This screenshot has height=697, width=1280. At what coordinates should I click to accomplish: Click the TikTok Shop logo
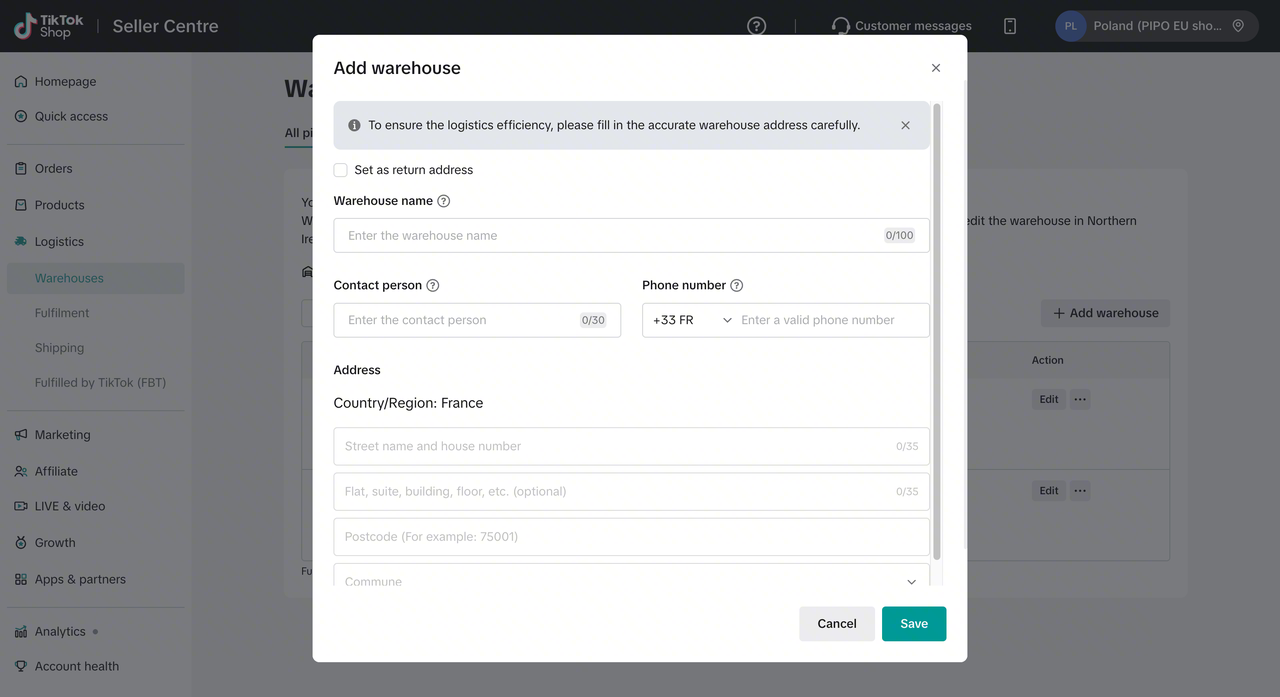pos(49,26)
